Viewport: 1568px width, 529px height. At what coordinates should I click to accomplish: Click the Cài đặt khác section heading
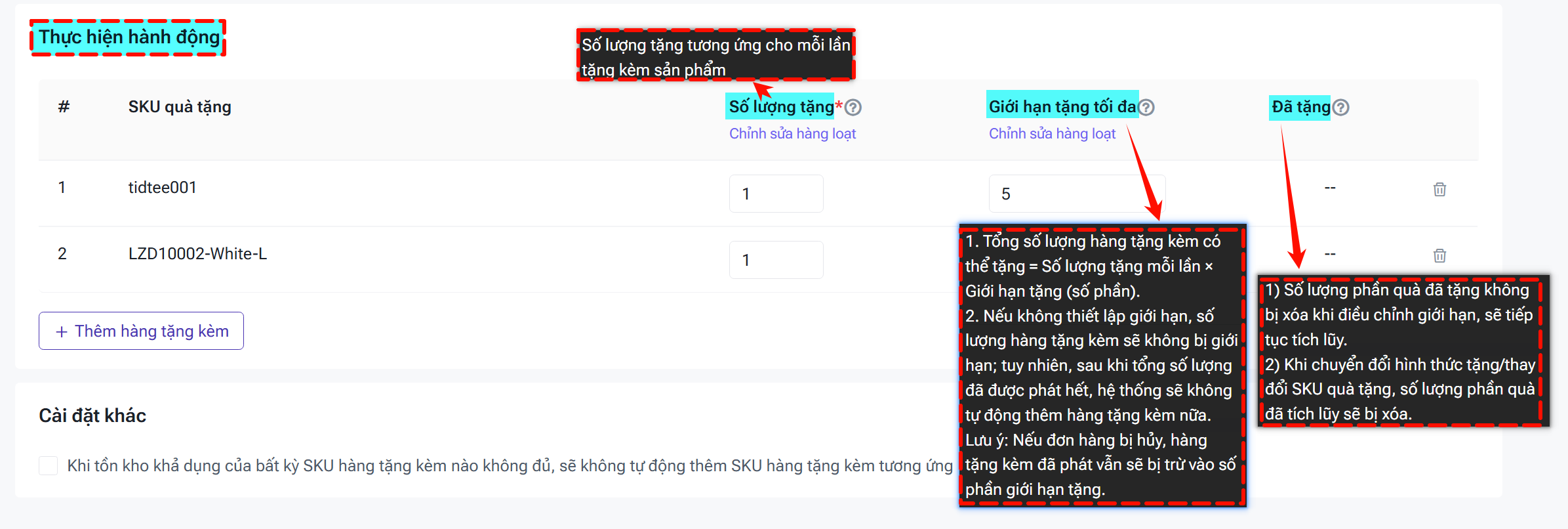[92, 415]
